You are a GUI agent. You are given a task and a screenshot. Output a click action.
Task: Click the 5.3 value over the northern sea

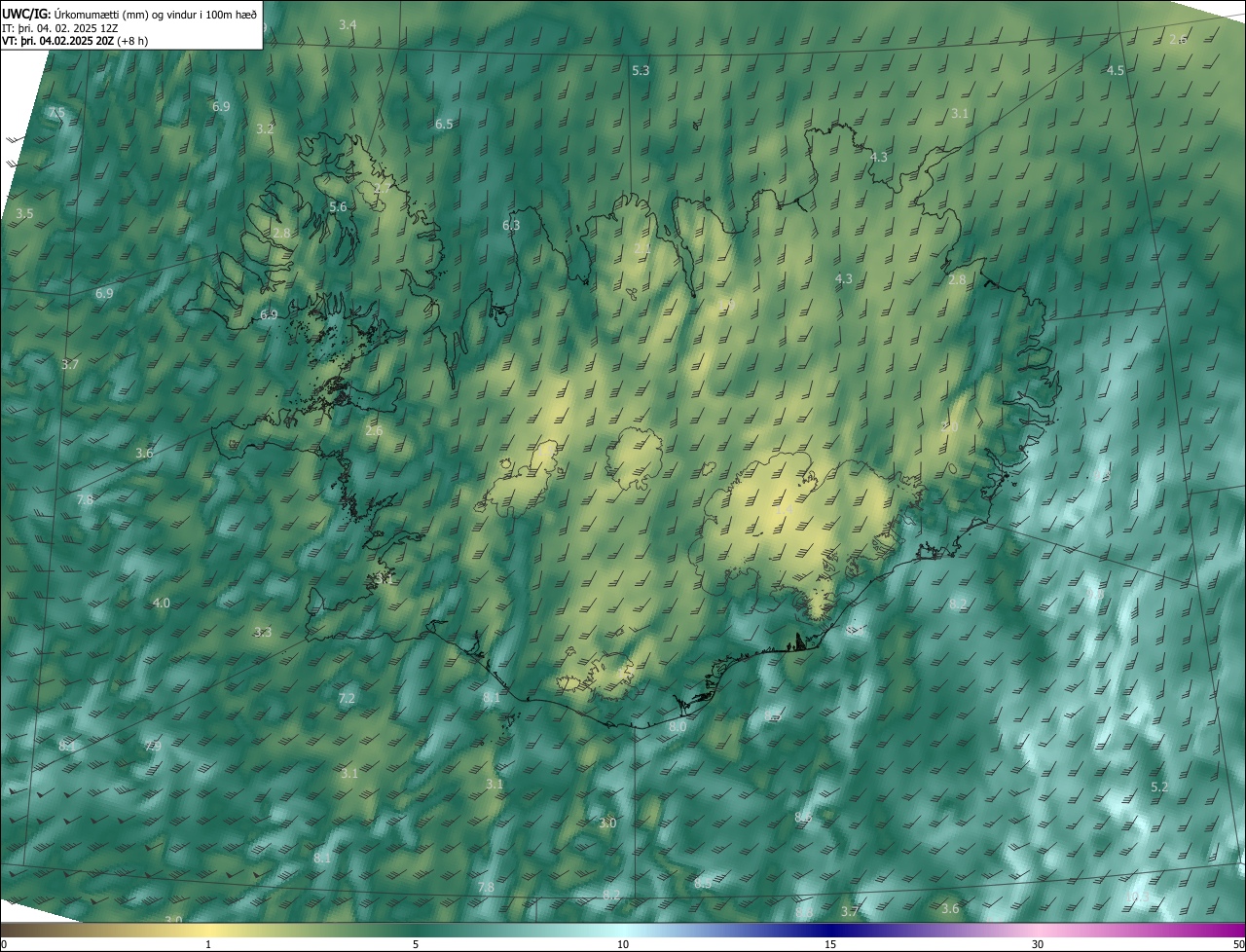pos(641,70)
